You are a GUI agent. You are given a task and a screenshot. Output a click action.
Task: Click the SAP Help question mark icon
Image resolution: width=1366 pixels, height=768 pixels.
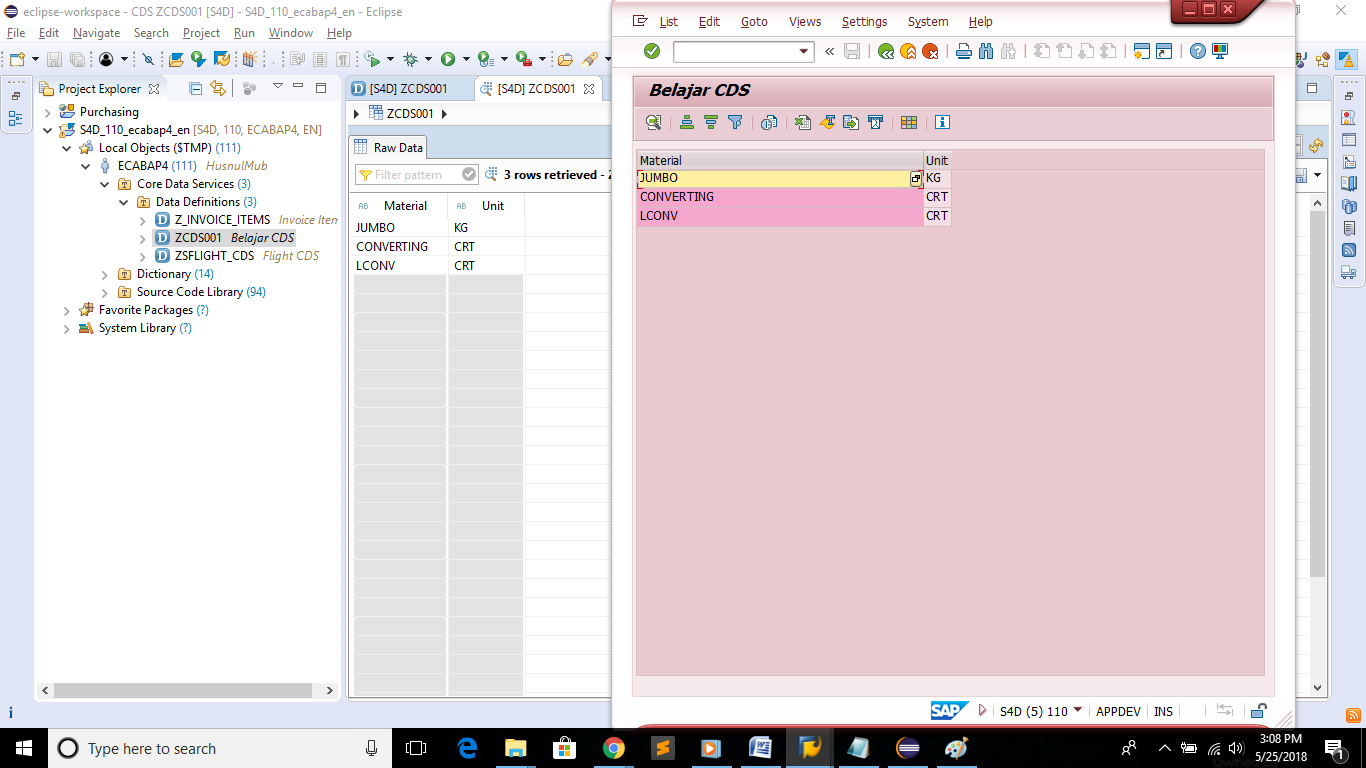pyautogui.click(x=1197, y=51)
